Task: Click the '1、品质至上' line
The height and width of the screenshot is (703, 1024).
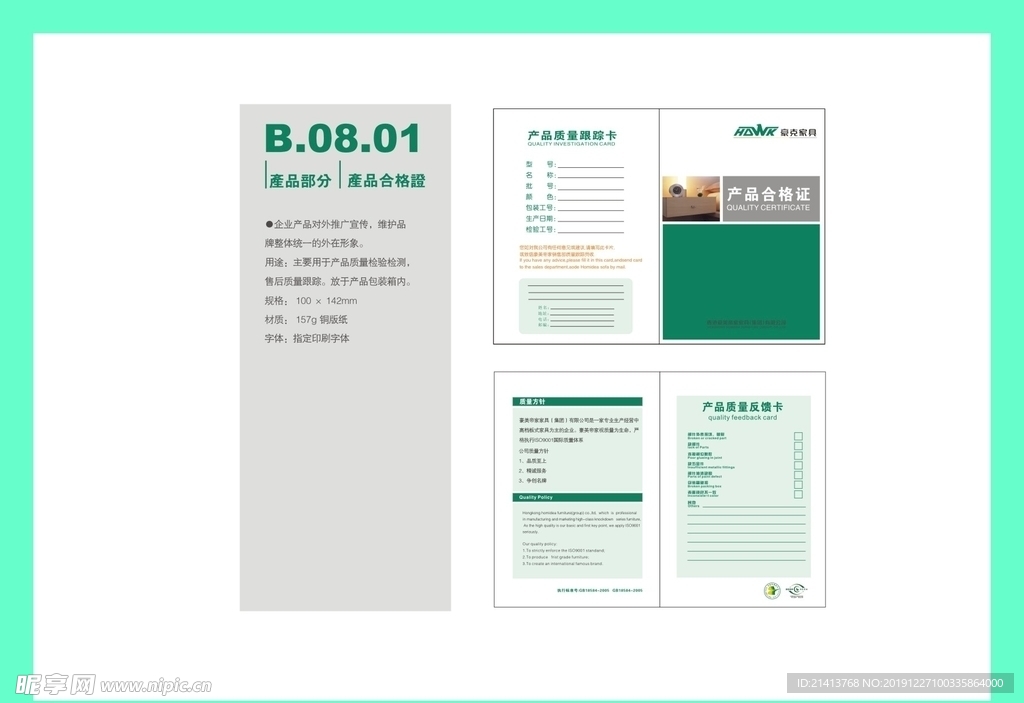Action: point(533,461)
